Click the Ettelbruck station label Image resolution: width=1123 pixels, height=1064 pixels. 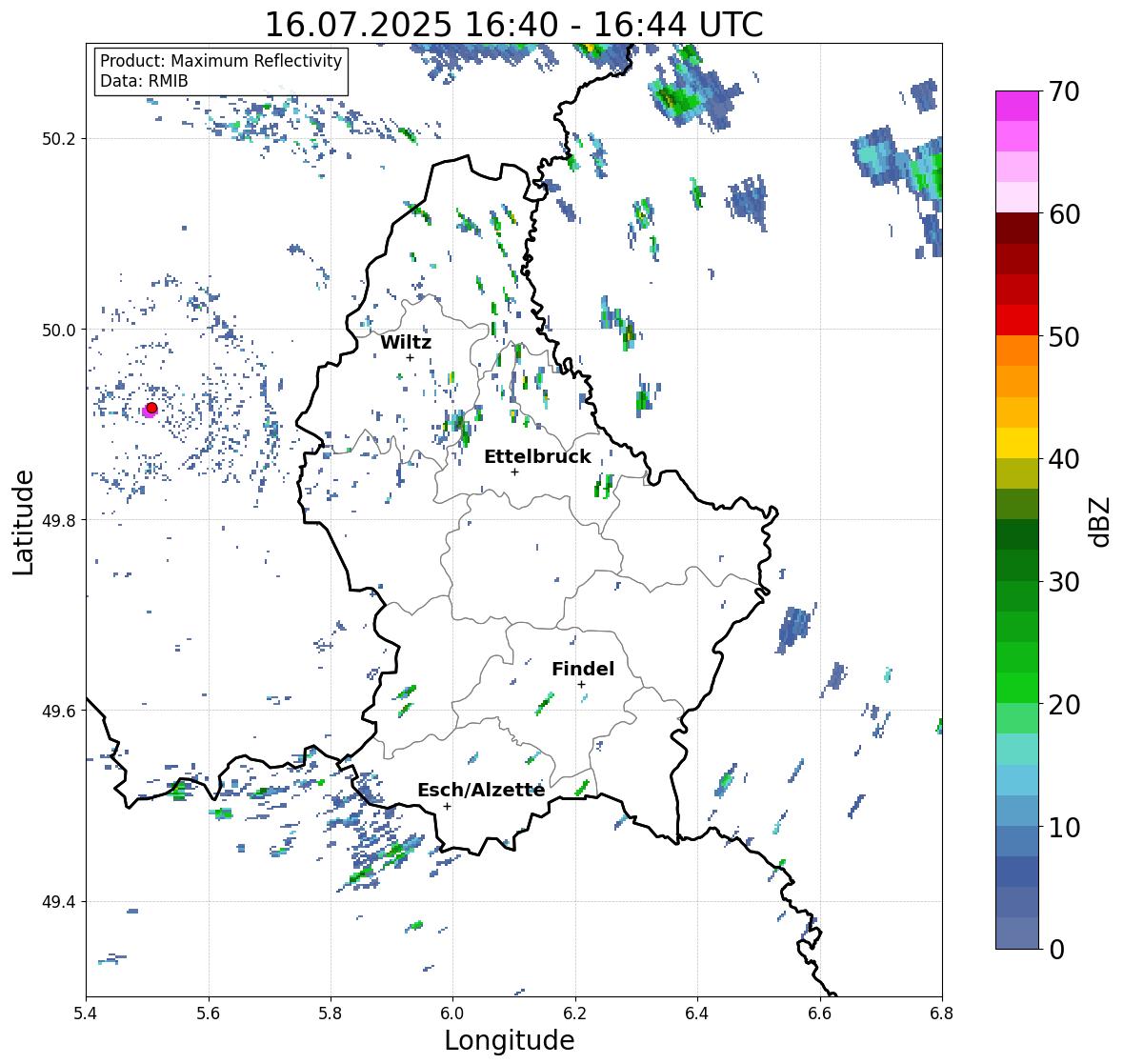coord(537,456)
